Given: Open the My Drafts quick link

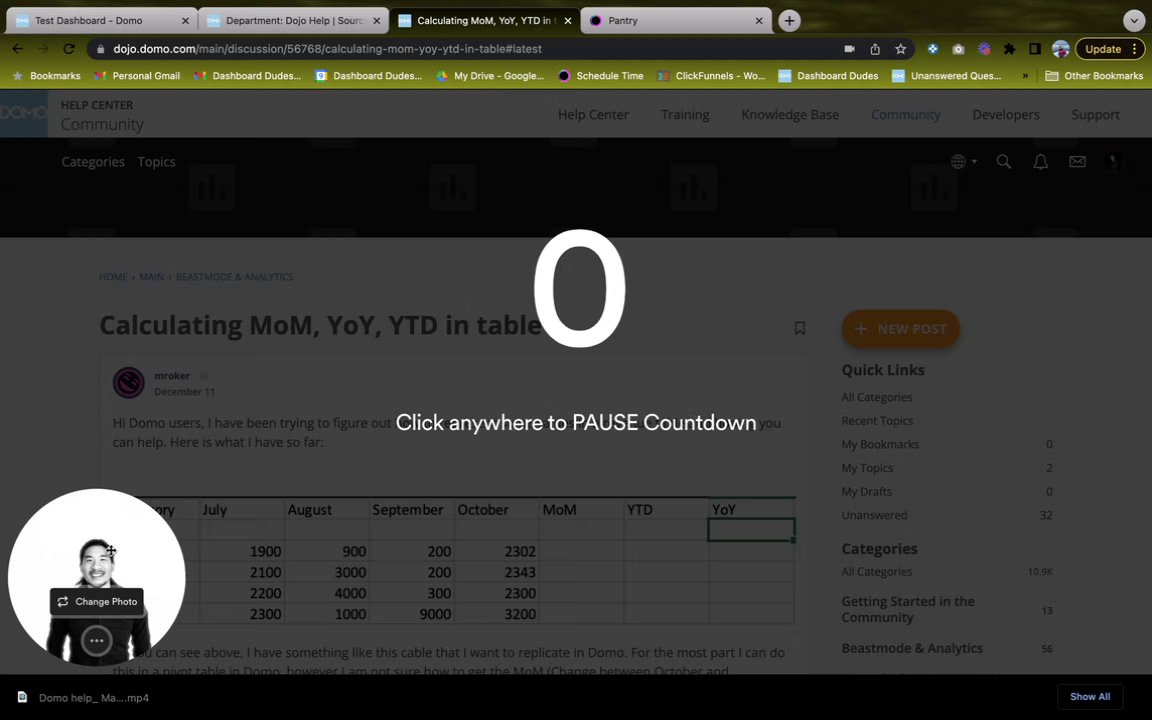Looking at the screenshot, I should (866, 492).
